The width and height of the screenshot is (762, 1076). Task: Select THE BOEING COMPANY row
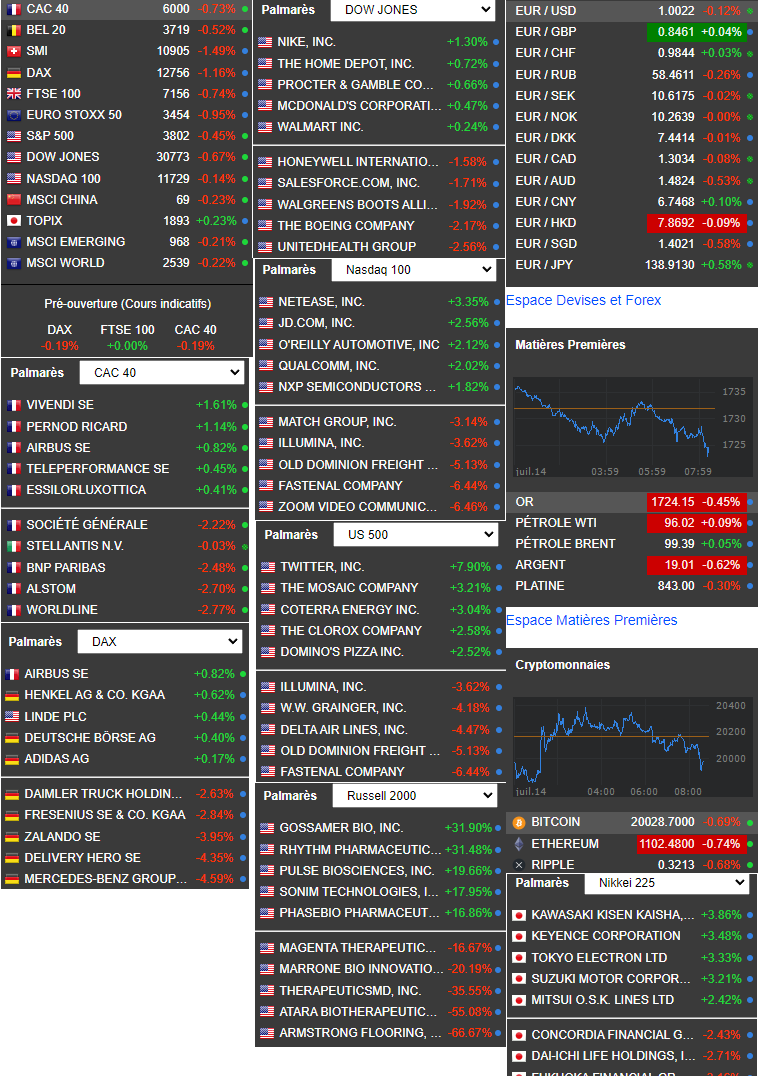coord(379,226)
